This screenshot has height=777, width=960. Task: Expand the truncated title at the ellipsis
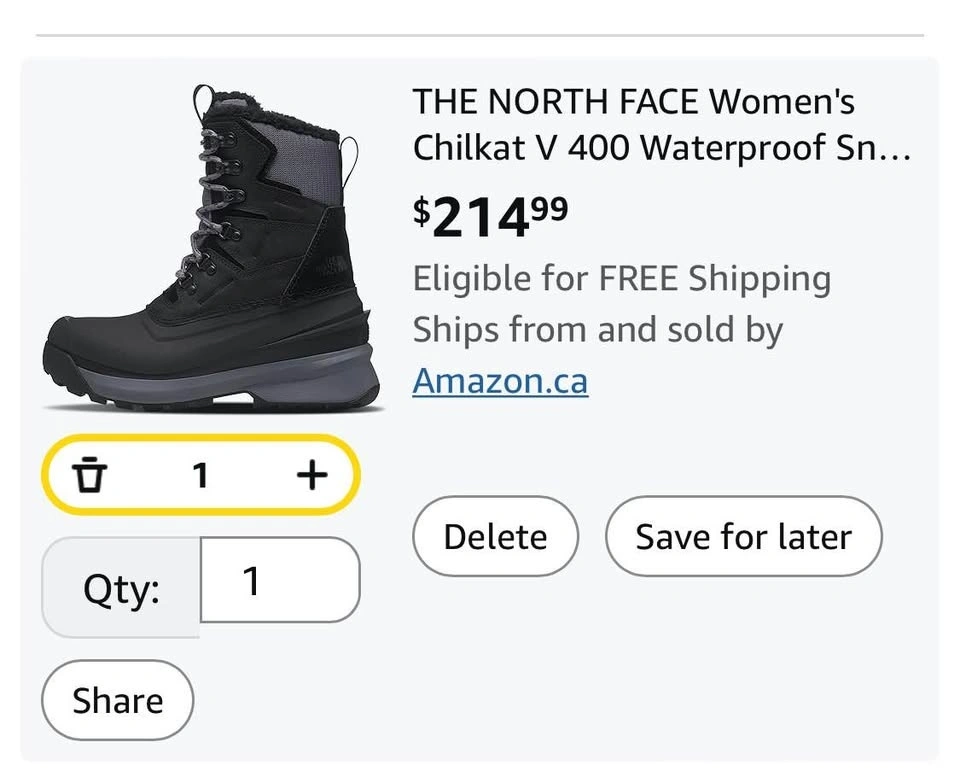(x=898, y=150)
